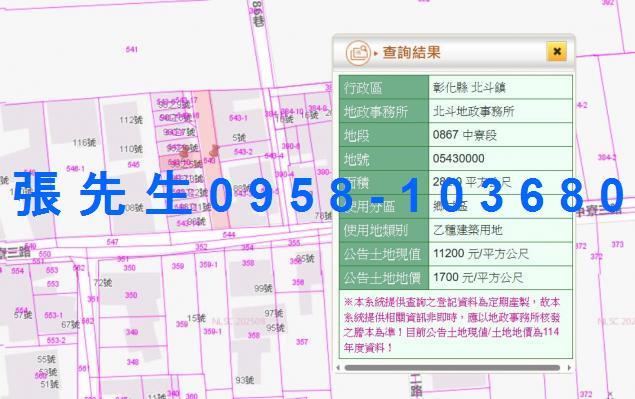The width and height of the screenshot is (635, 399).
Task: Click the red disclaimer note in the popup
Action: pos(452,324)
